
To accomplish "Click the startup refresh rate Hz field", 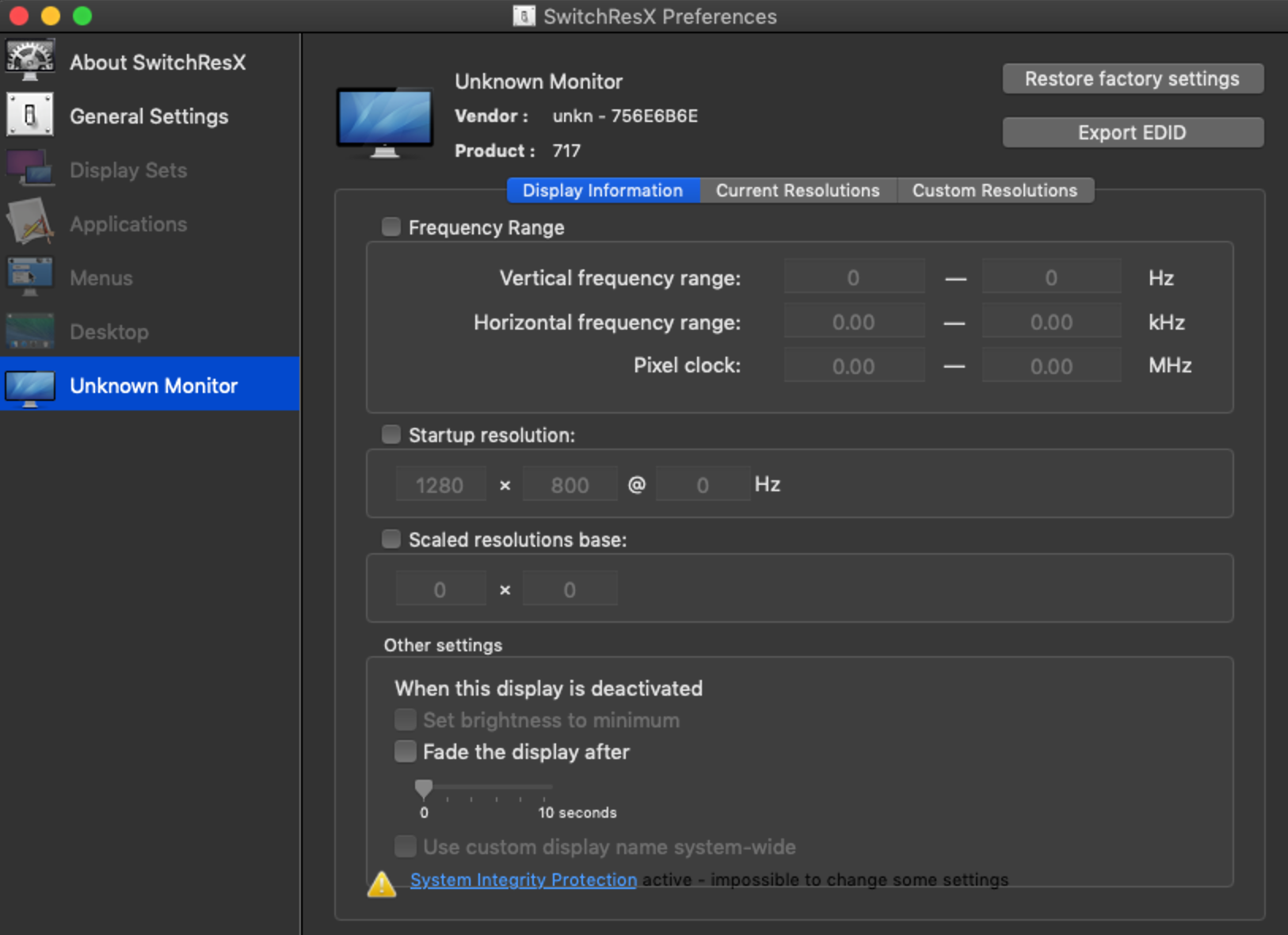I will [703, 484].
